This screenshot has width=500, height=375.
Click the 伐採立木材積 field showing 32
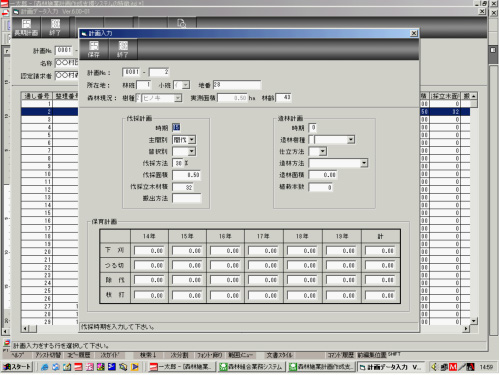coord(183,187)
